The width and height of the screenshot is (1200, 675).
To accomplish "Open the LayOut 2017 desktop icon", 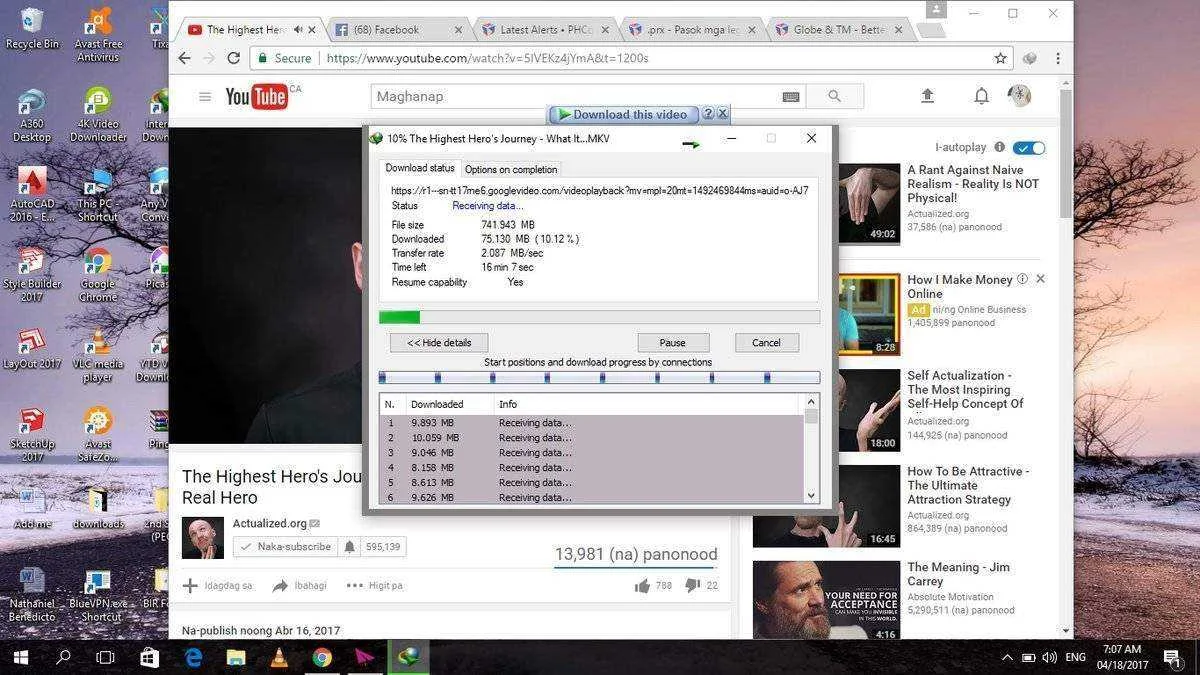I will (31, 350).
